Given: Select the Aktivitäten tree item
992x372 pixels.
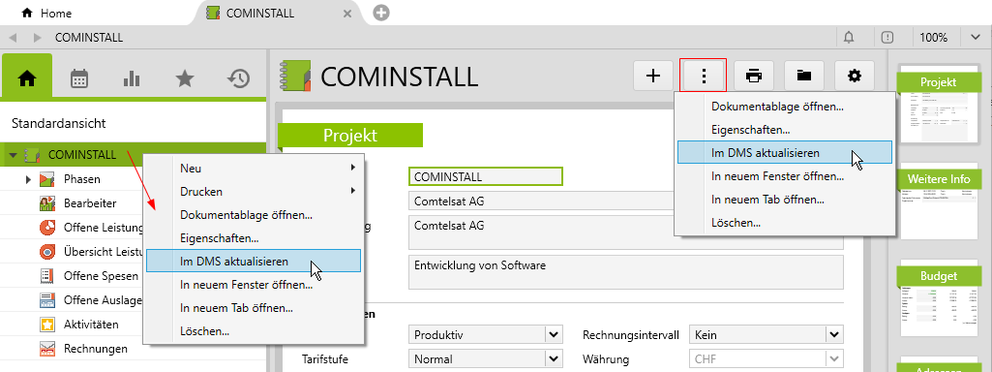Looking at the screenshot, I should (x=91, y=325).
